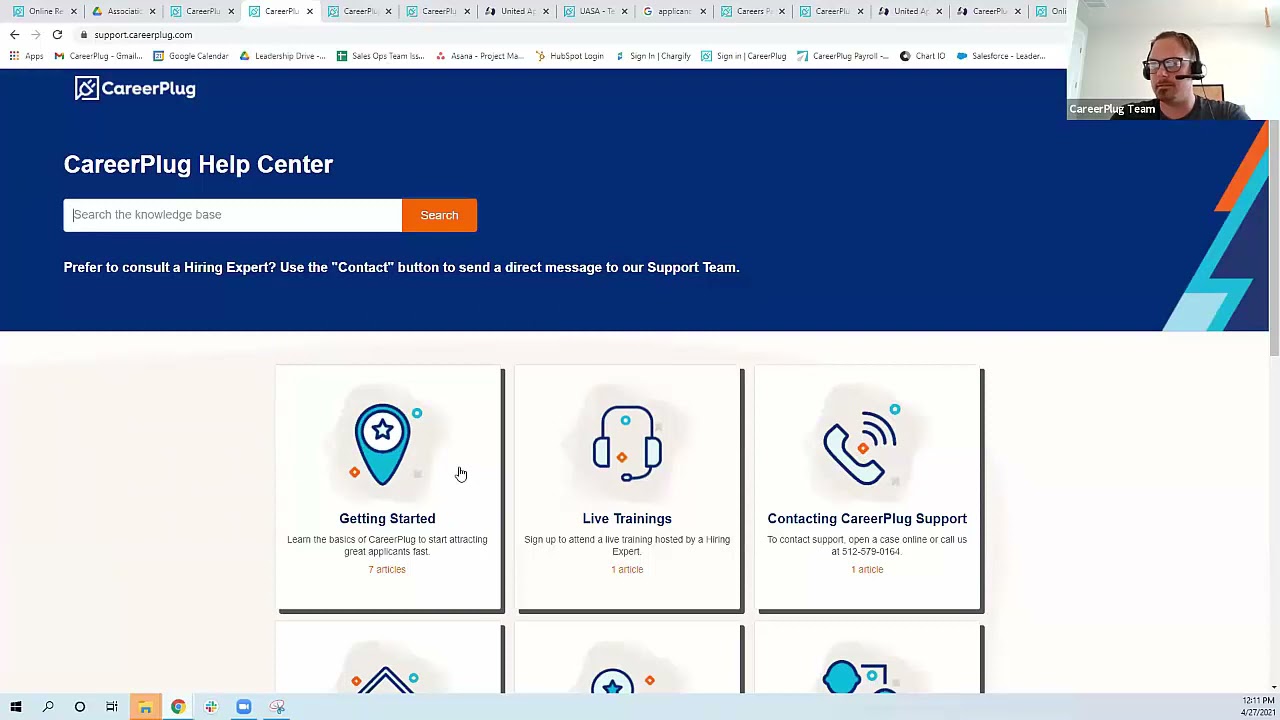
Task: Open the Leadership Drive bookmark
Action: pyautogui.click(x=282, y=56)
